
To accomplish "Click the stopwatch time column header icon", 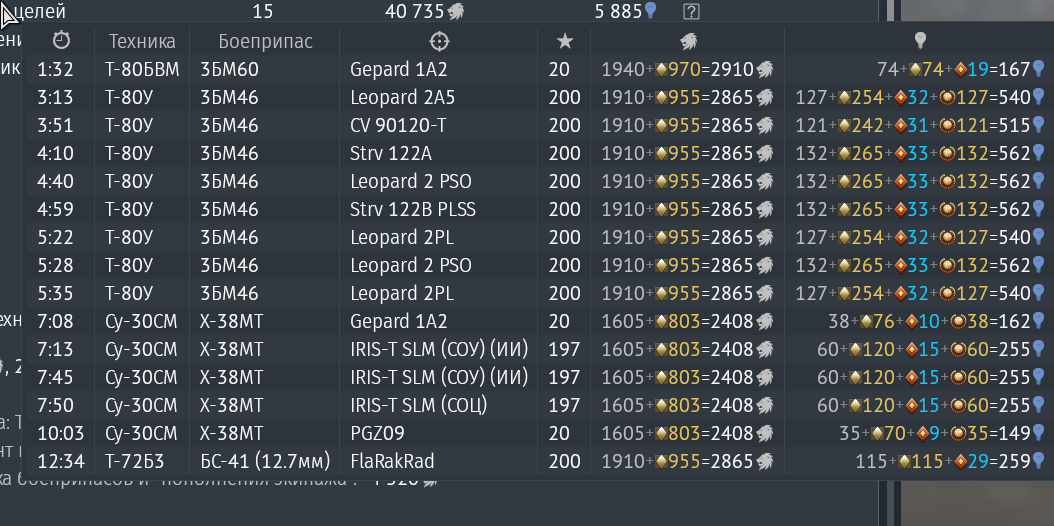I will (61, 41).
